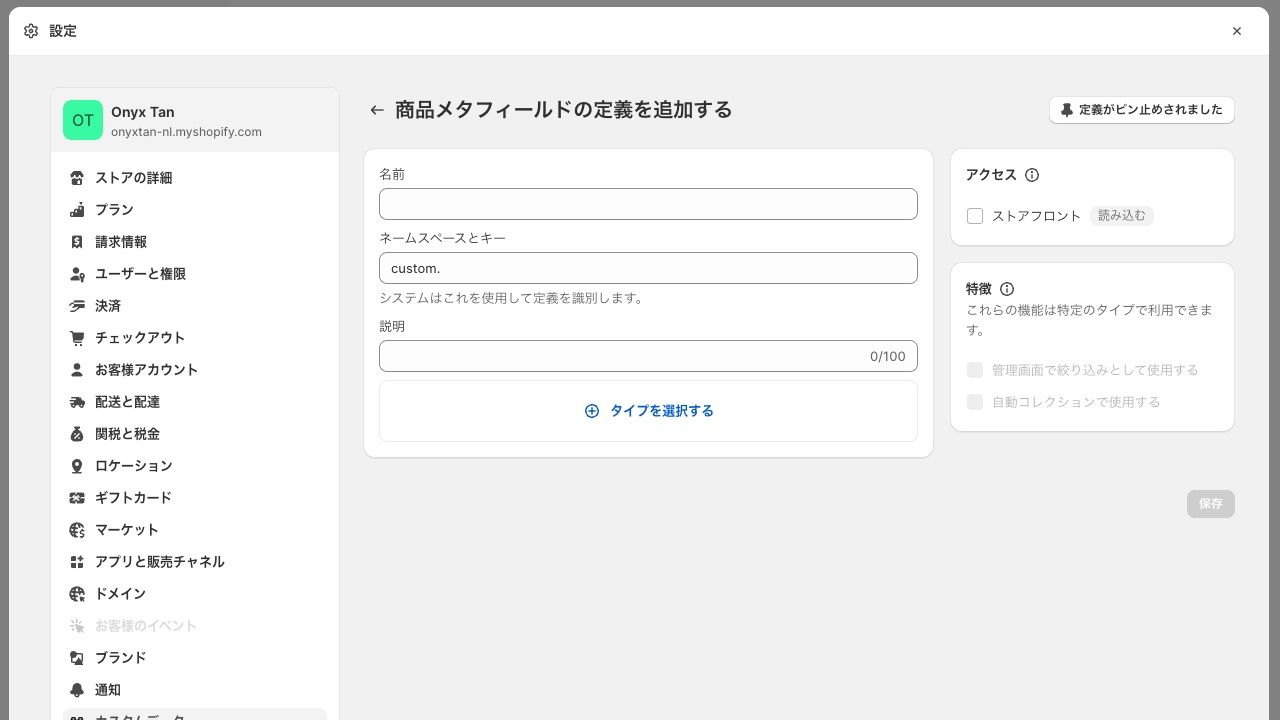This screenshot has width=1280, height=720.
Task: Close the settings dialog with X
Action: 1237,31
